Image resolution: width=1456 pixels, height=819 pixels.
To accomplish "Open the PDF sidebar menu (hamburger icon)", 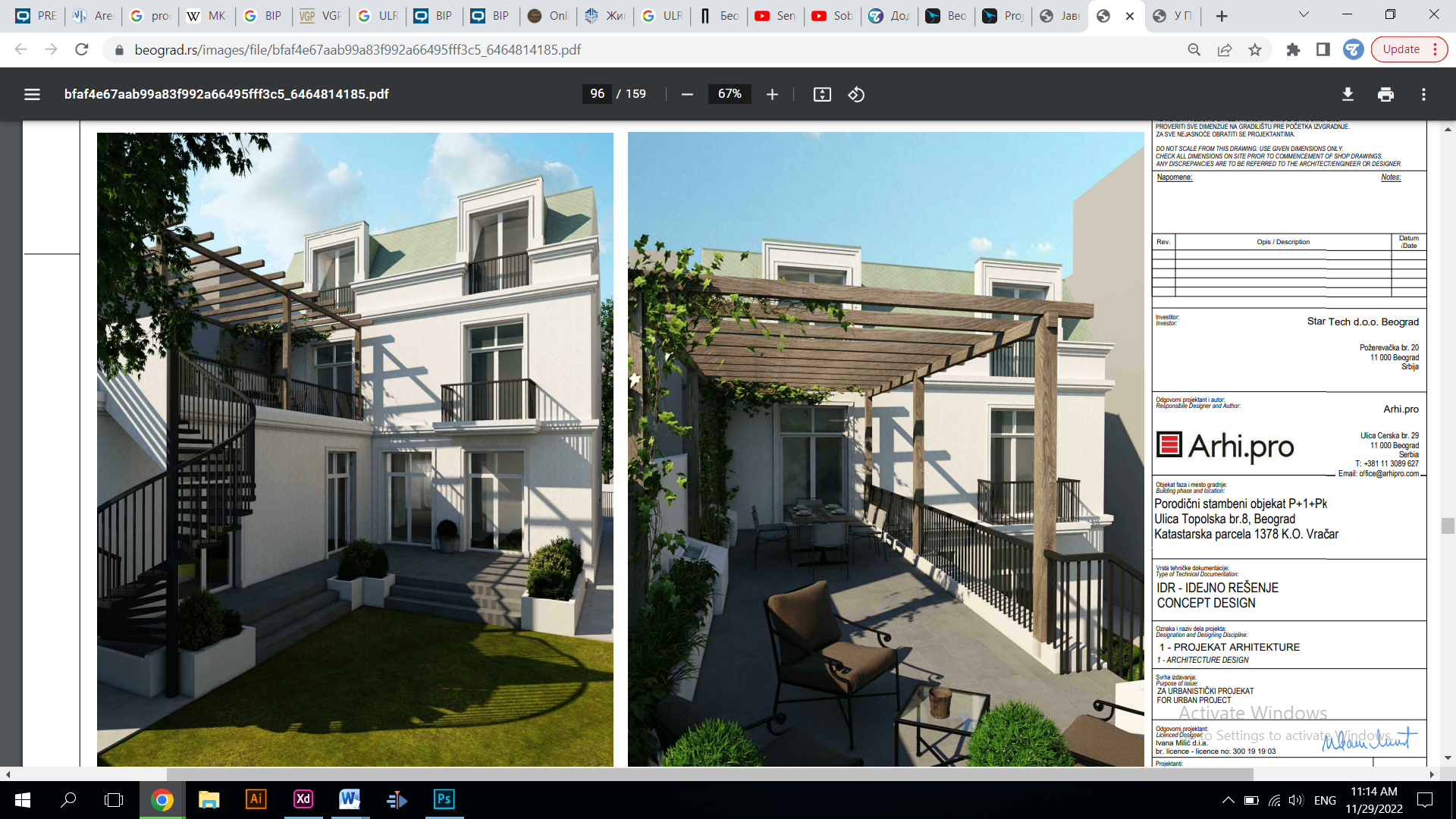I will (32, 94).
